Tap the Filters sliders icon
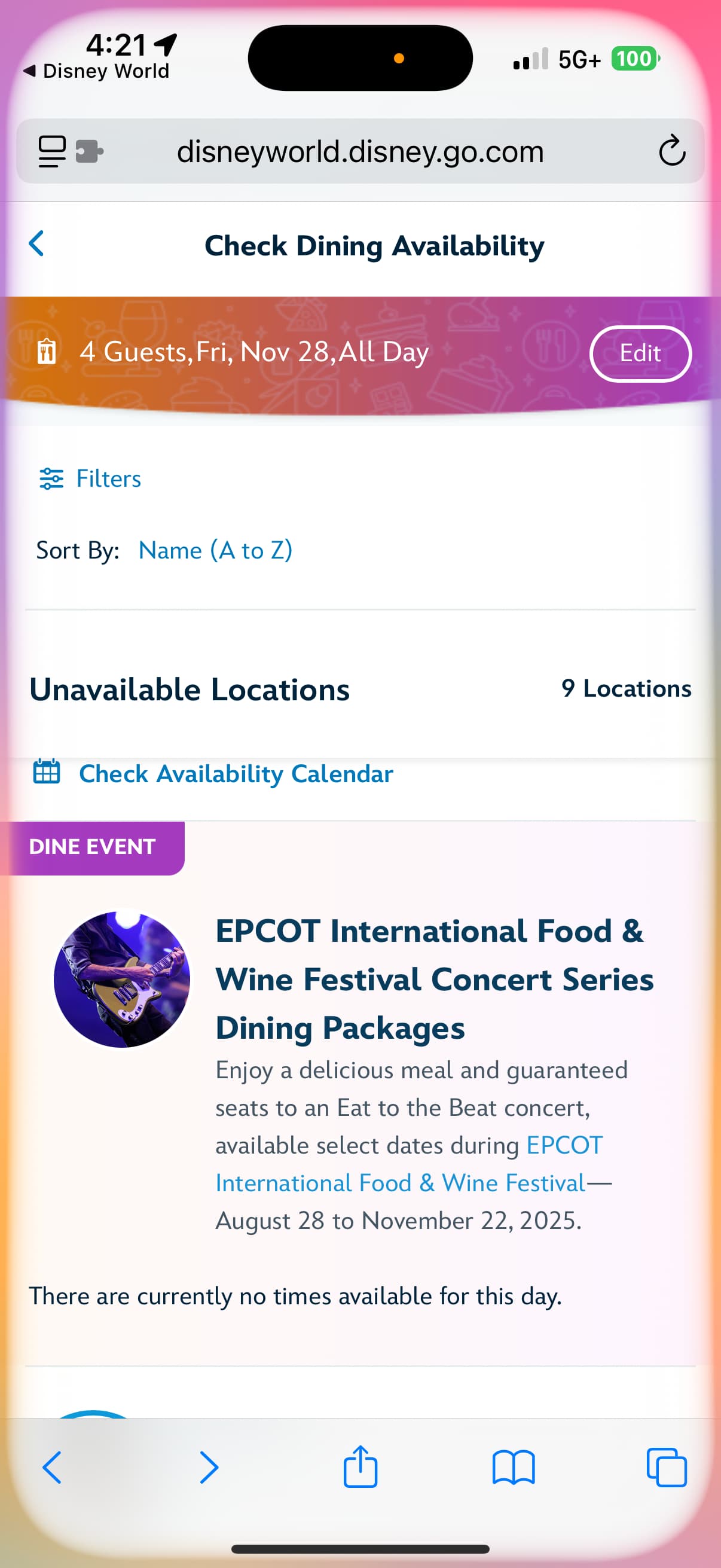Viewport: 721px width, 1568px height. pyautogui.click(x=51, y=479)
